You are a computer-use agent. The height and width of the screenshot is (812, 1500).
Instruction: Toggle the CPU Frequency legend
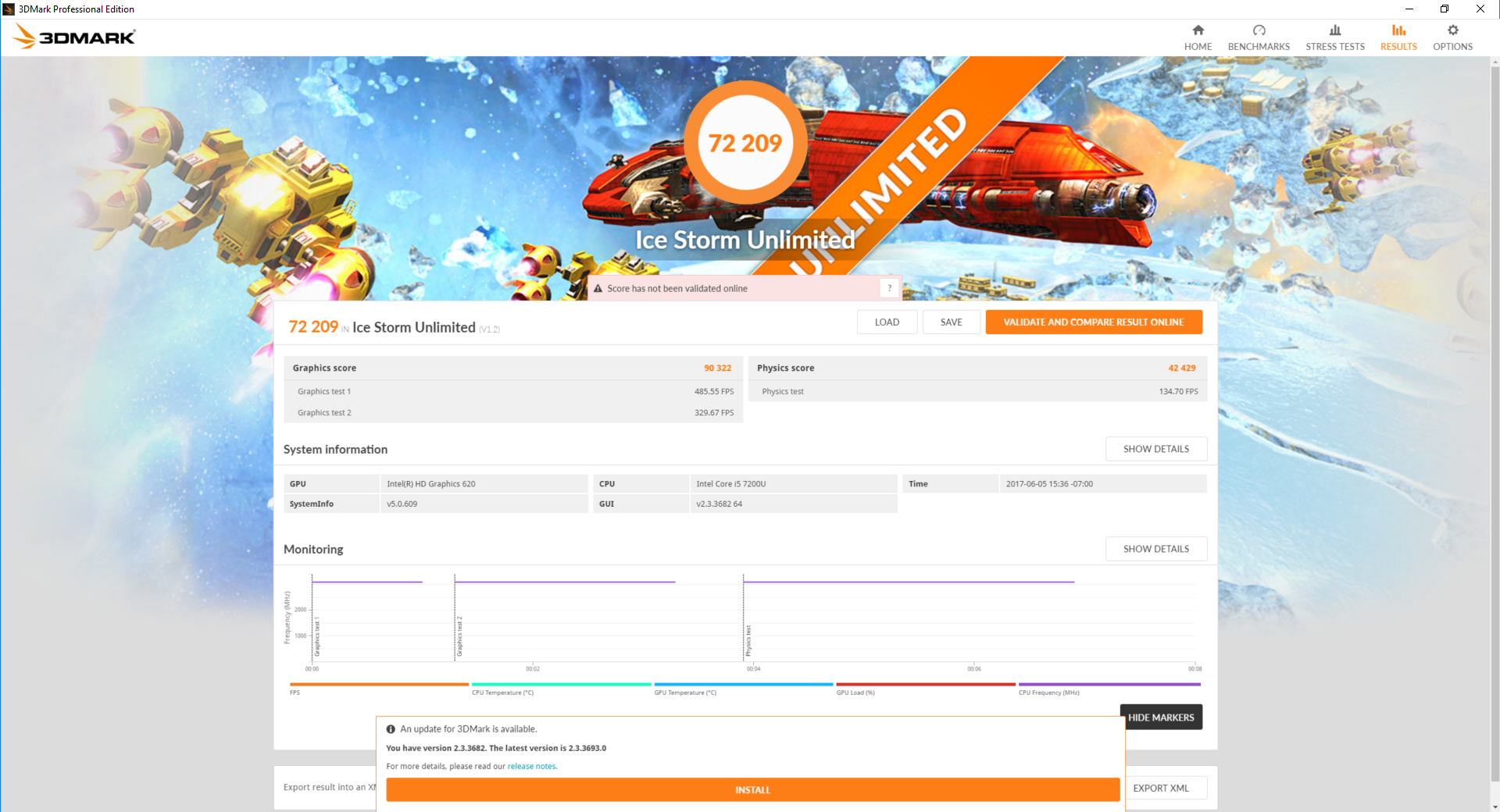coord(1109,688)
